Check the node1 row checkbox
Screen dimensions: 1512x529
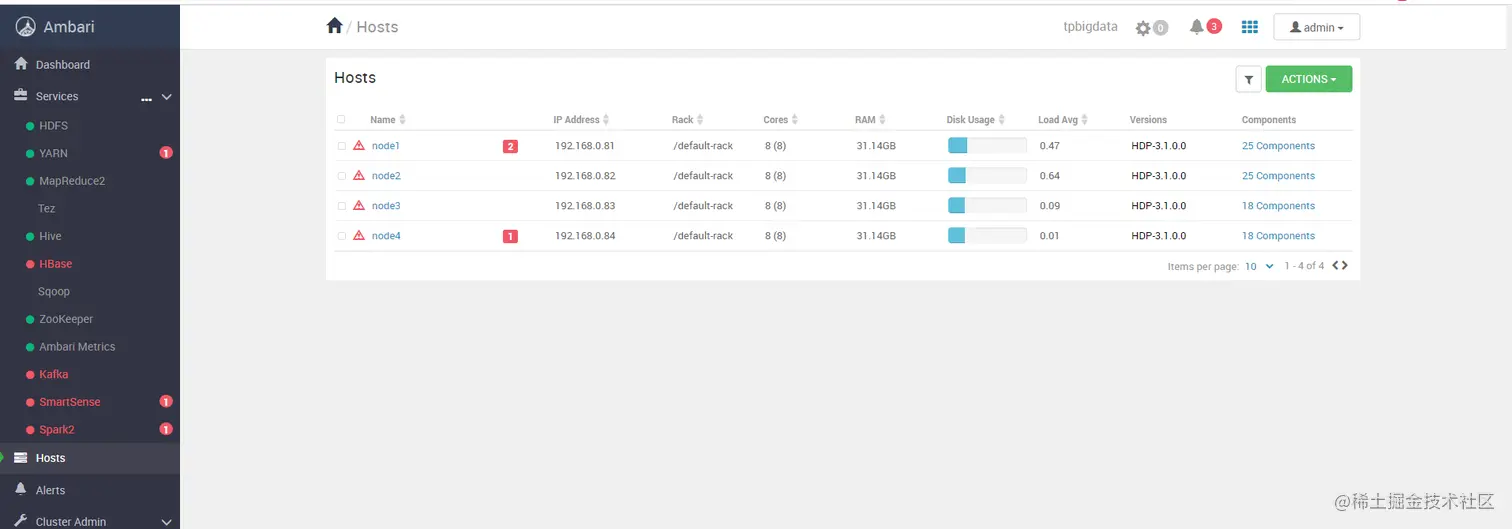pos(341,145)
